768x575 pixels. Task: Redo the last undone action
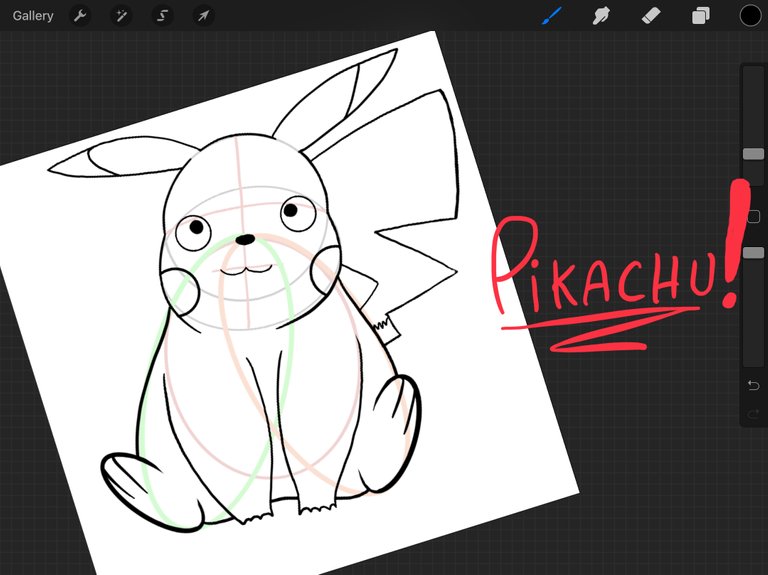click(753, 415)
